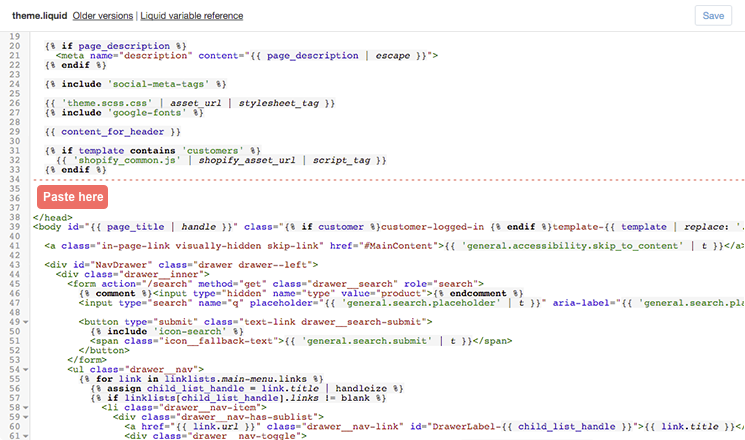
Task: Open the Older versions link
Action: point(103,17)
